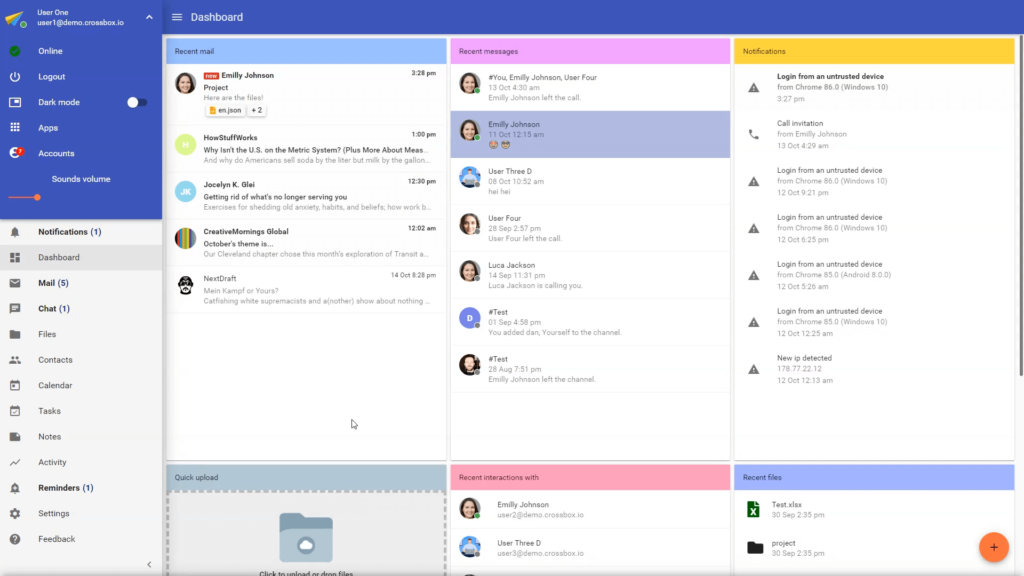Open the Mail (5) menu item
Screen dimensions: 1024x576
tap(53, 283)
